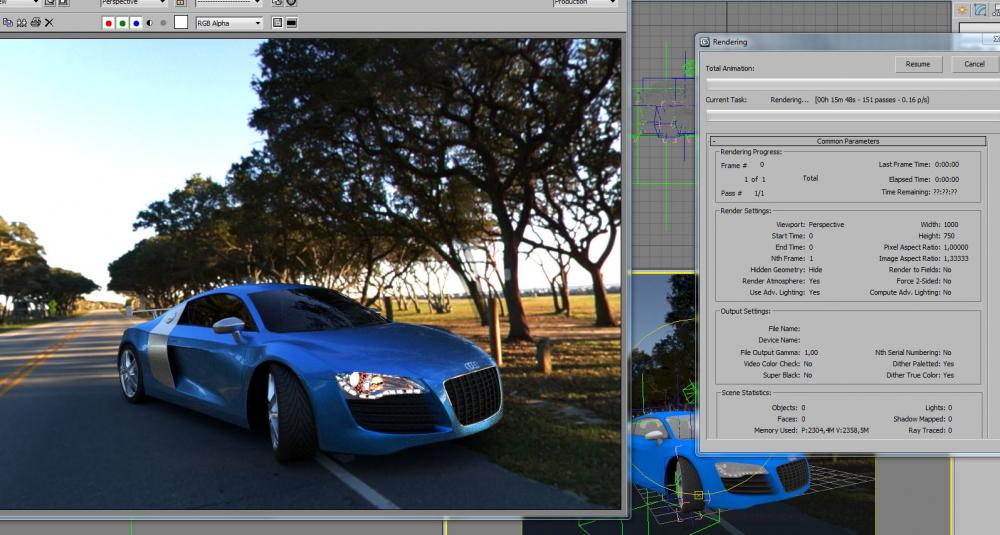1000x535 pixels.
Task: Click the 'Nth Serial Numbering: No' entry
Action: point(913,353)
